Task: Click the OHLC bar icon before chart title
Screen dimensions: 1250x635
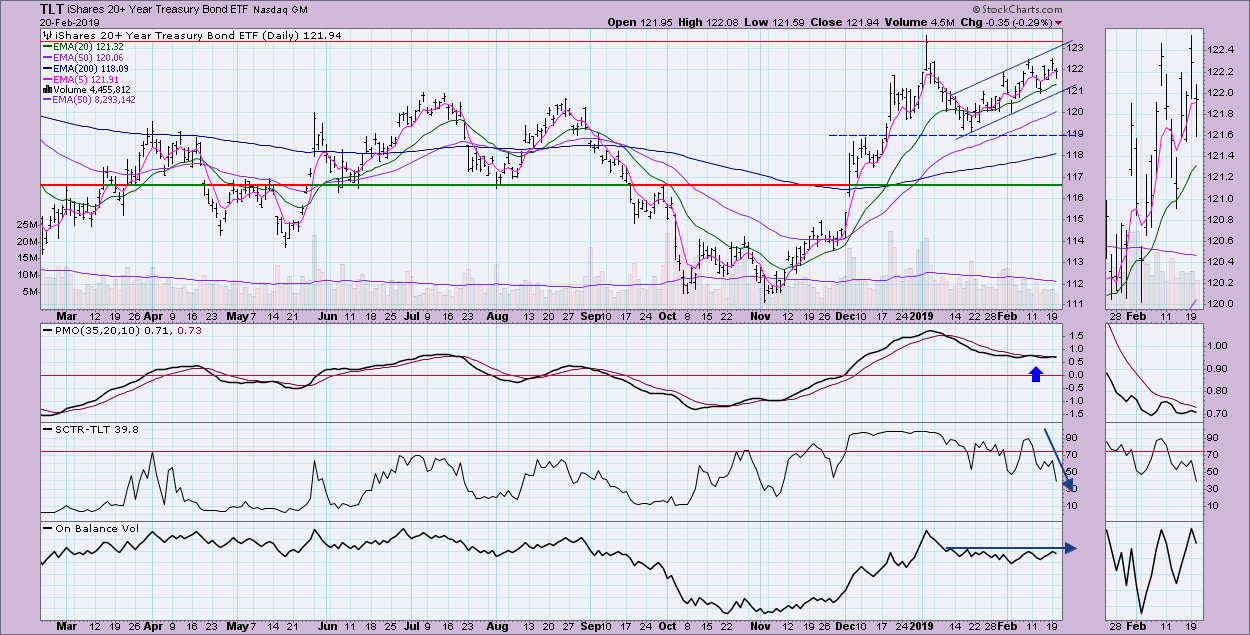Action: [46, 35]
